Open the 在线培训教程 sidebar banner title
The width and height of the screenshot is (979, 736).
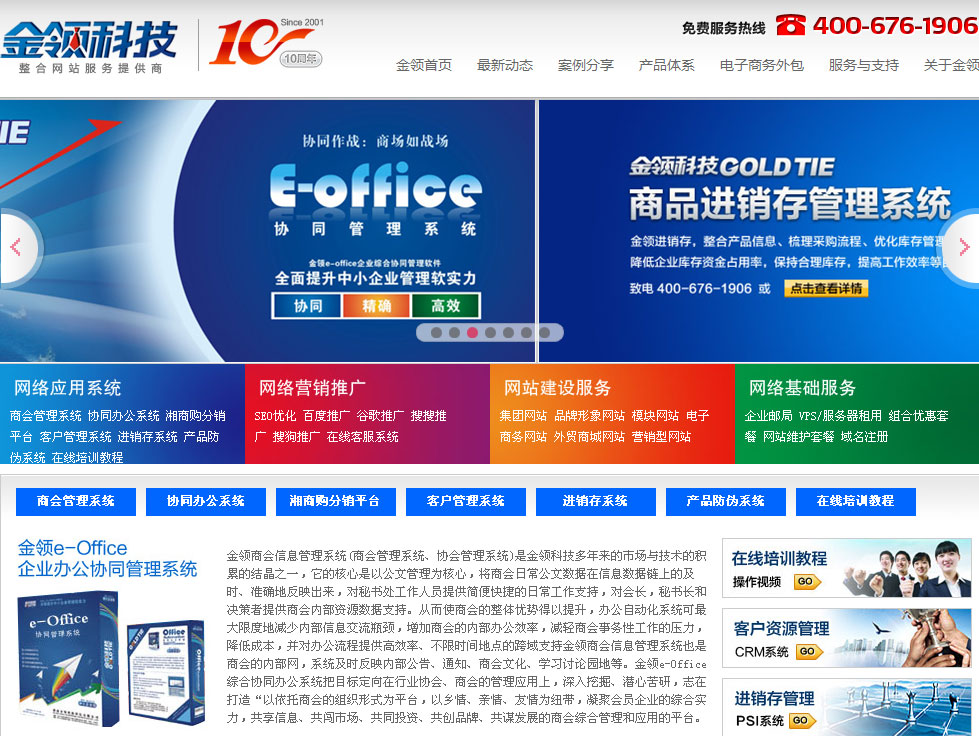point(779,558)
